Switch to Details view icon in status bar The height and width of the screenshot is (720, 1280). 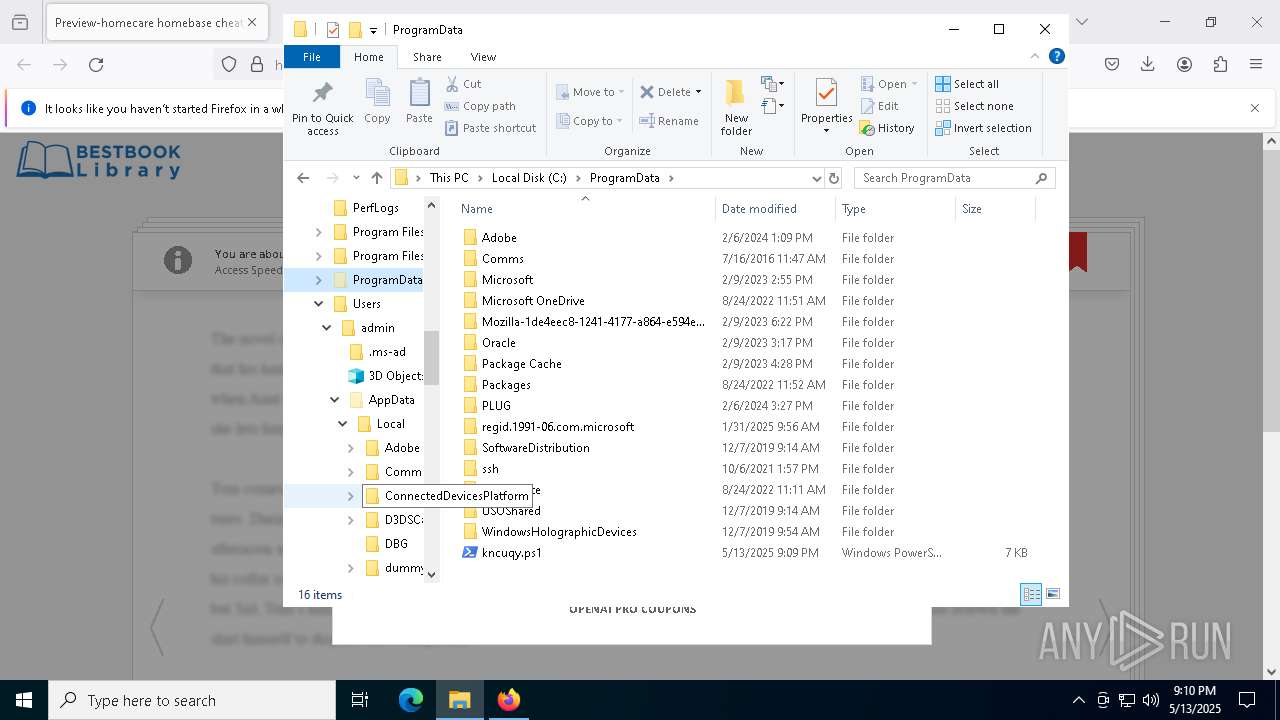pyautogui.click(x=1031, y=594)
